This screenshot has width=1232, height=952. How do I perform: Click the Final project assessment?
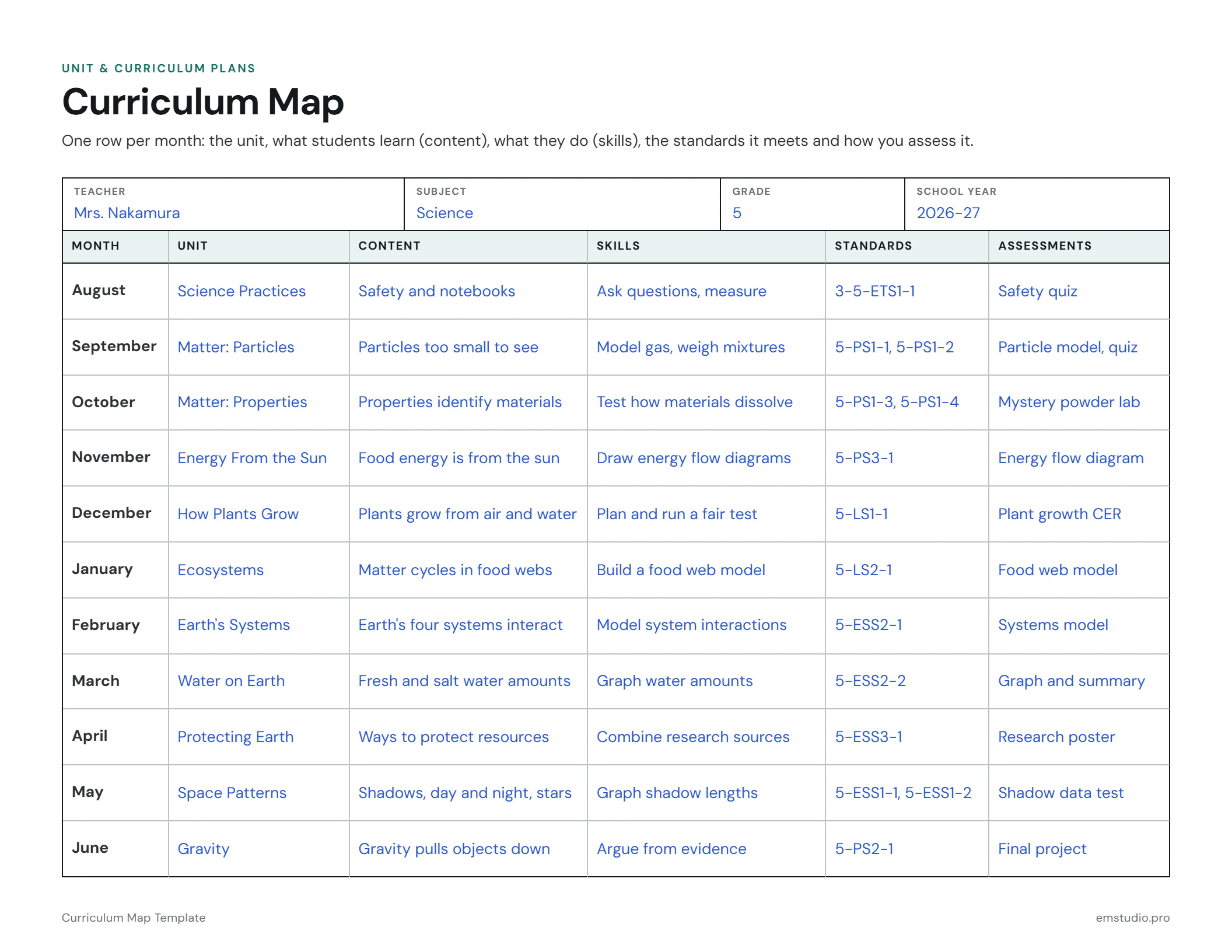[1042, 849]
